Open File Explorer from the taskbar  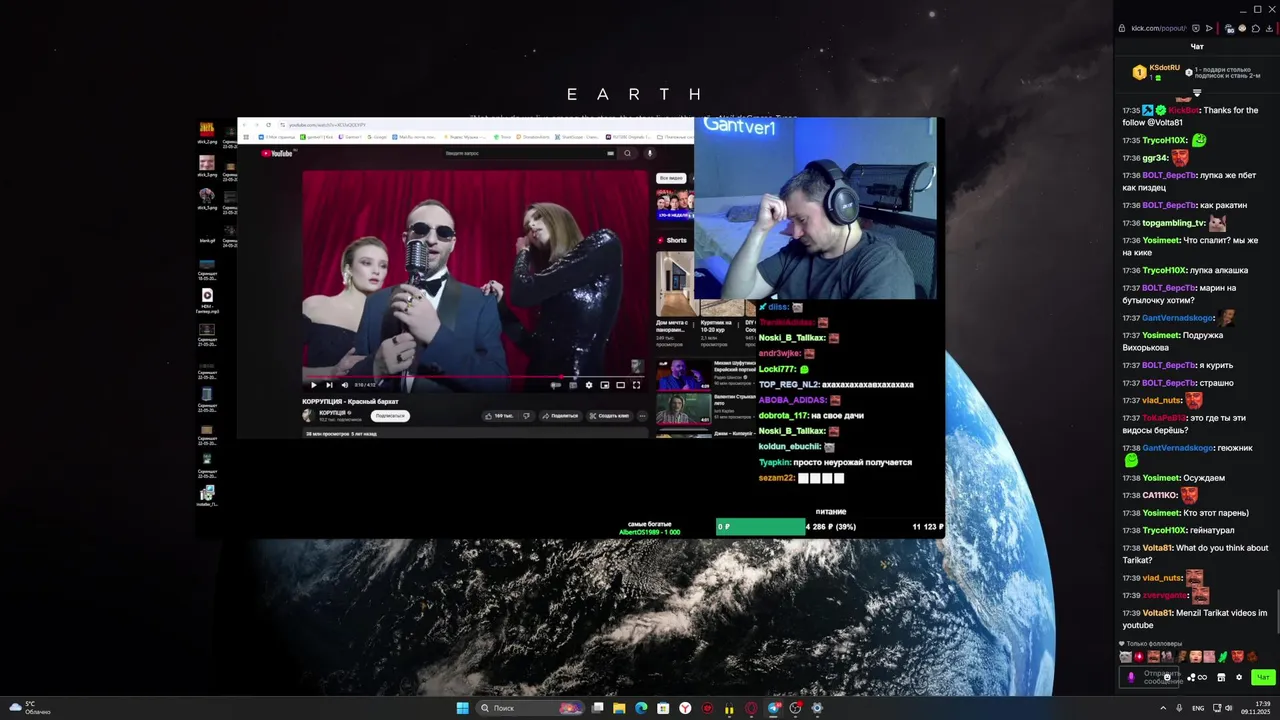click(619, 708)
